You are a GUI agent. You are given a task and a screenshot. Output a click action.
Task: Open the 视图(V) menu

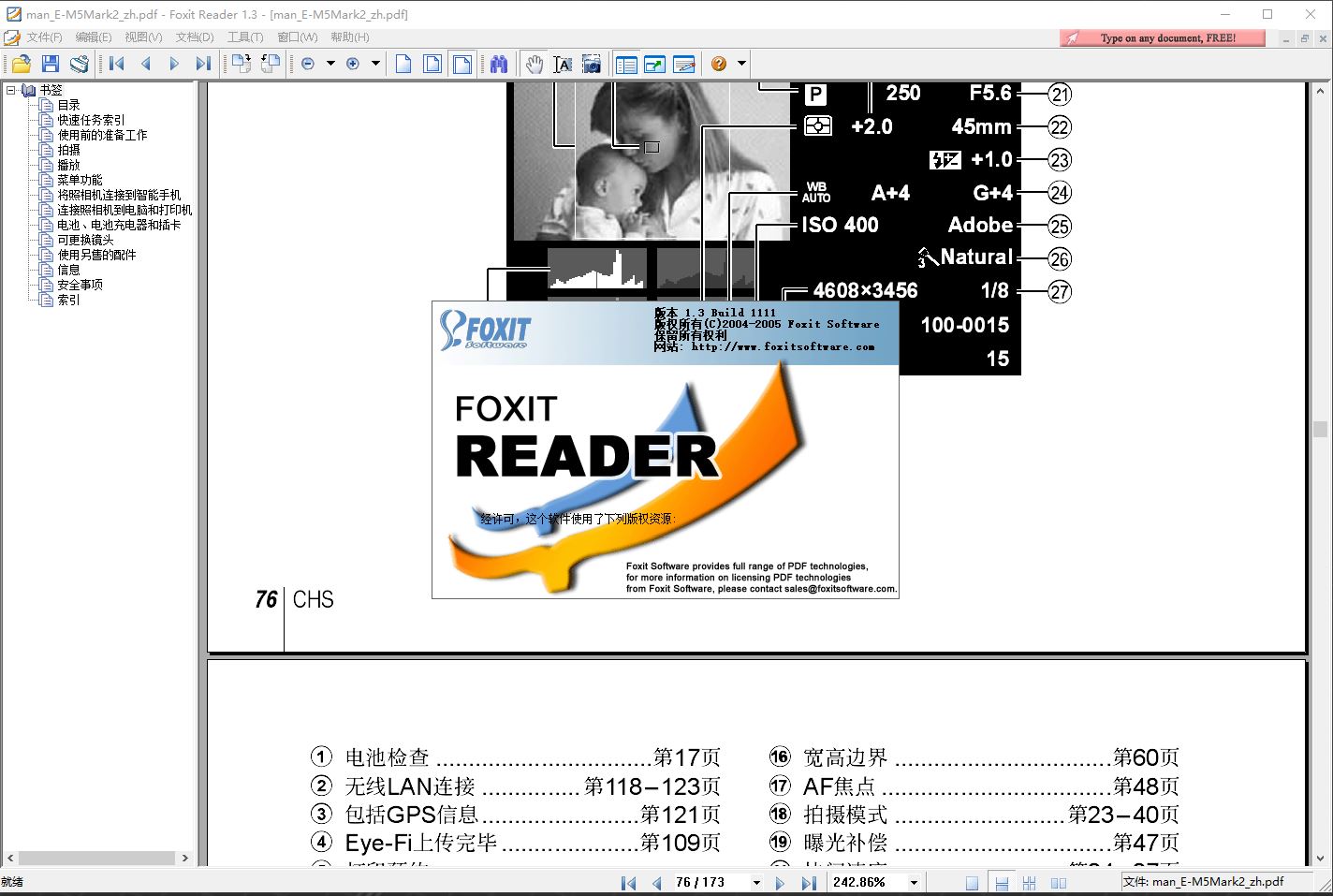click(x=143, y=37)
